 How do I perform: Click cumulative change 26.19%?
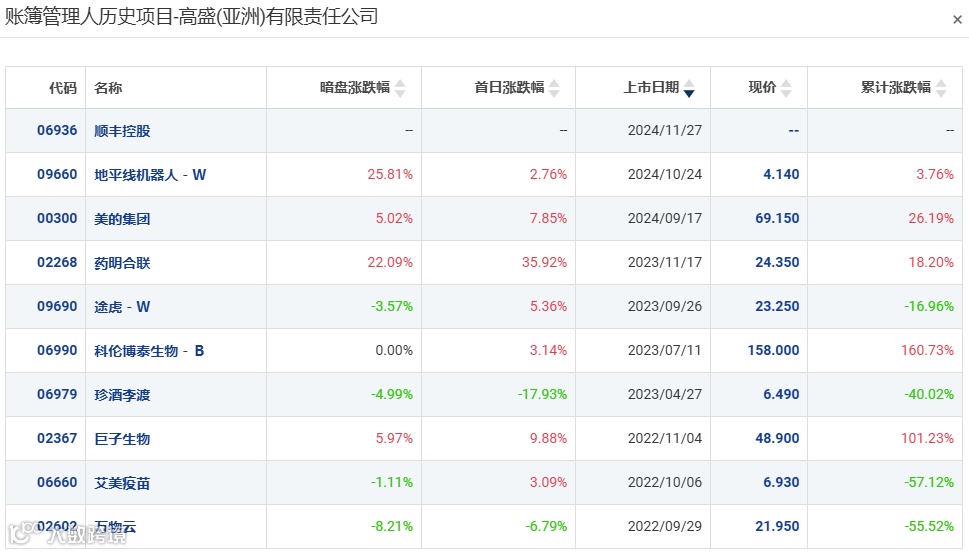click(931, 218)
